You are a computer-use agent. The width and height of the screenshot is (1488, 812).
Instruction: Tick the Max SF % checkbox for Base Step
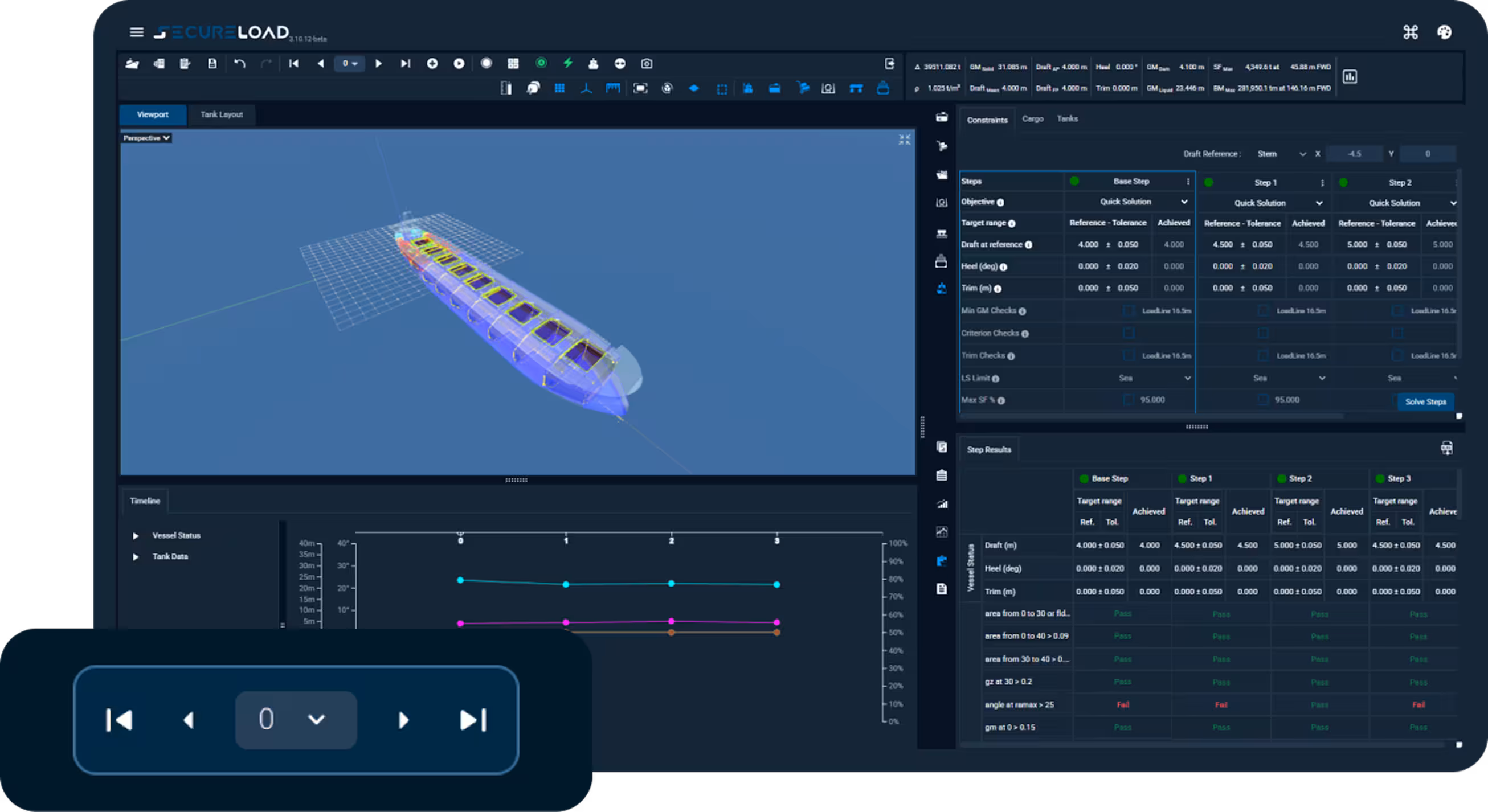point(1128,400)
